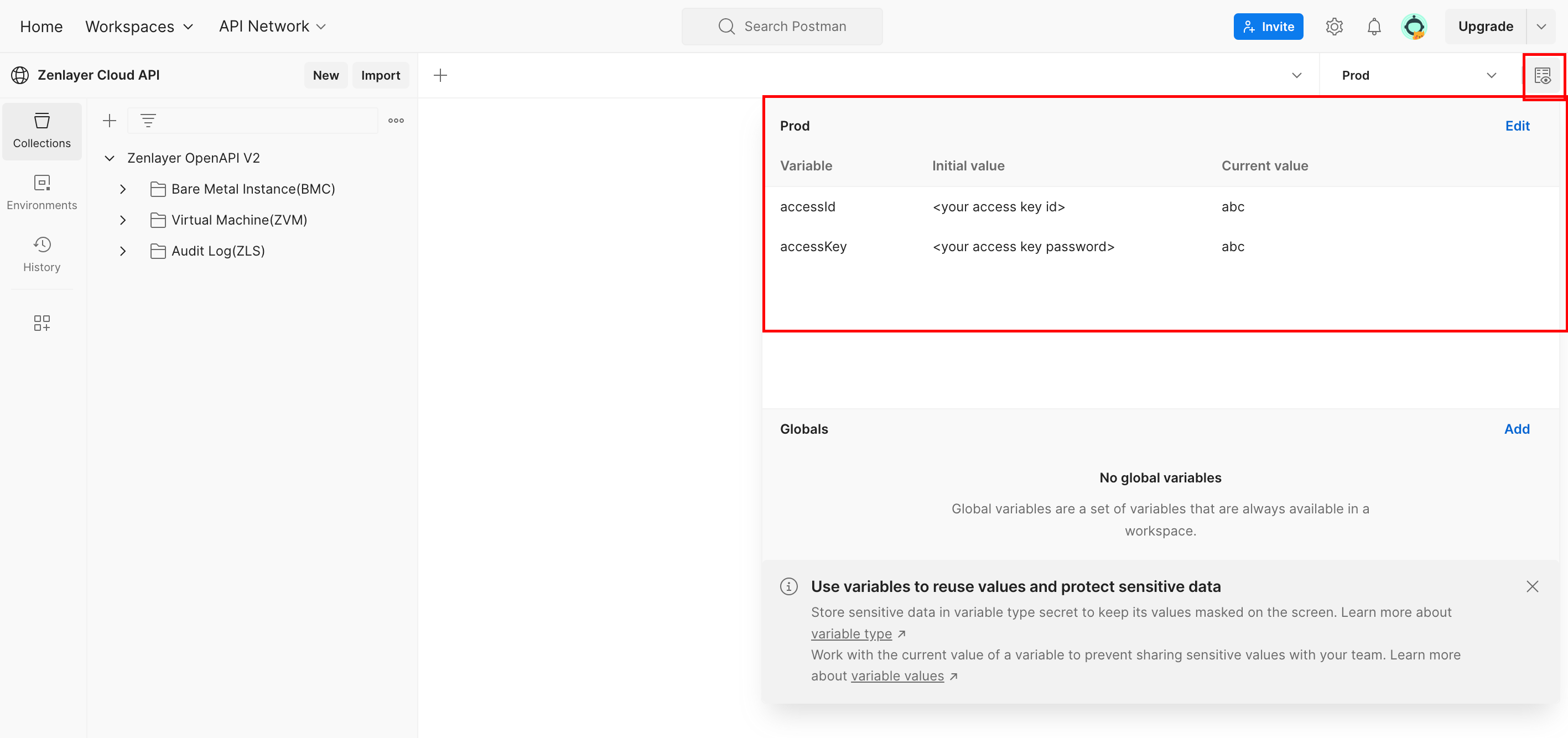Expand the Virtual Machine(ZVM) folder
The image size is (1568, 738).
(x=123, y=220)
